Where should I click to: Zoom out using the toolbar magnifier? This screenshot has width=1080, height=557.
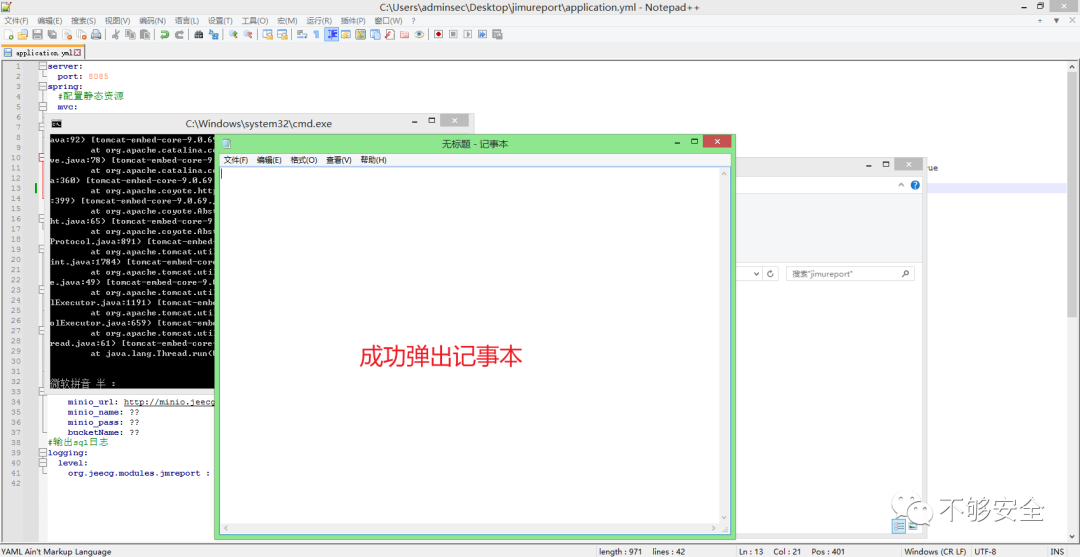click(248, 34)
